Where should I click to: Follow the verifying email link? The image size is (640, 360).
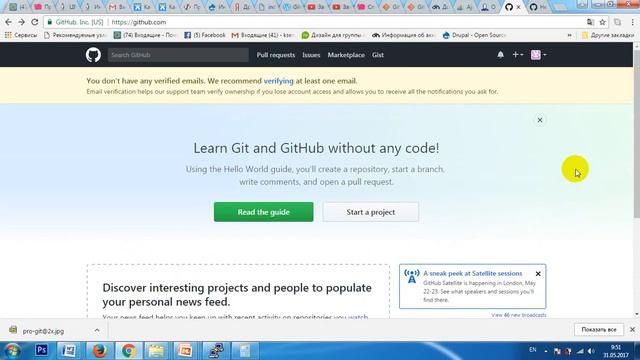[x=278, y=81]
